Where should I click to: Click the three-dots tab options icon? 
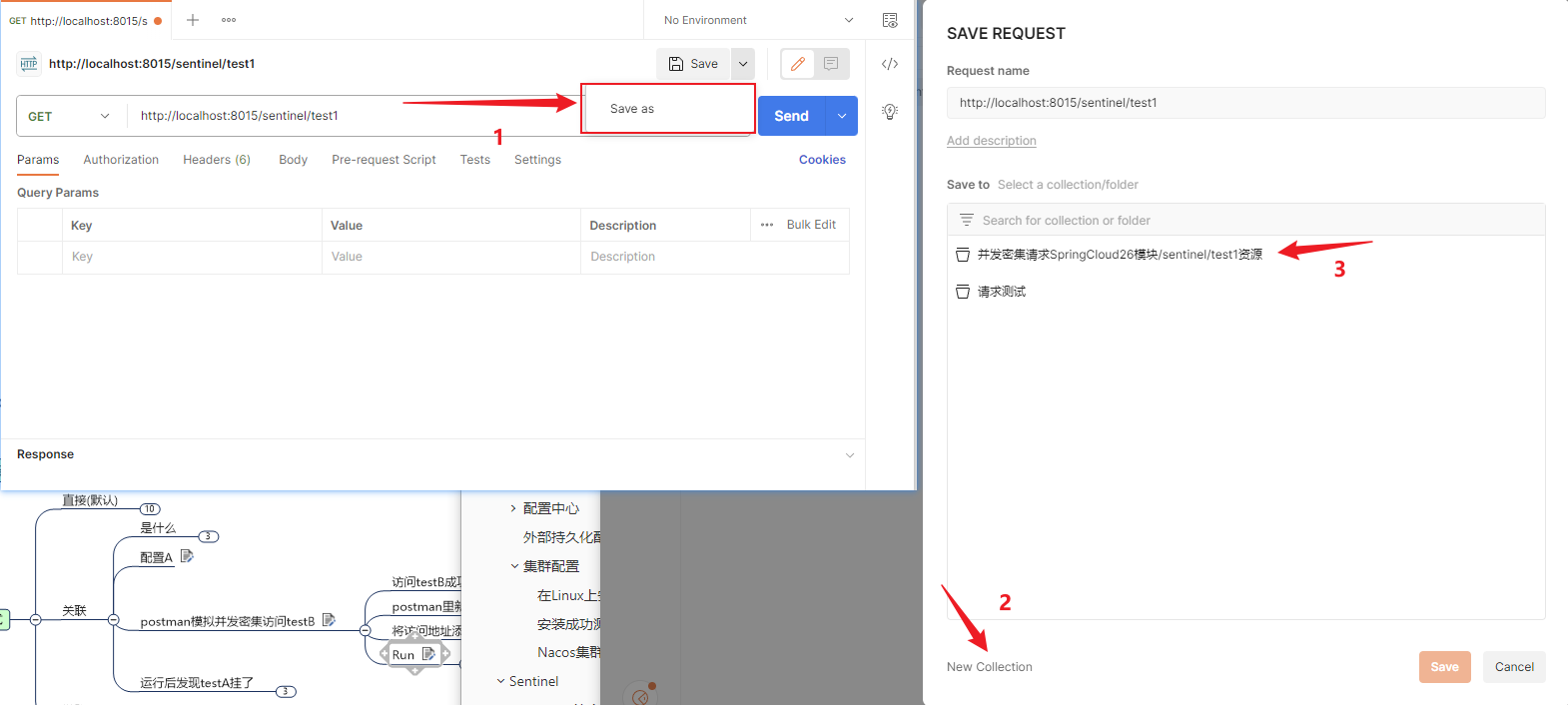[x=229, y=20]
